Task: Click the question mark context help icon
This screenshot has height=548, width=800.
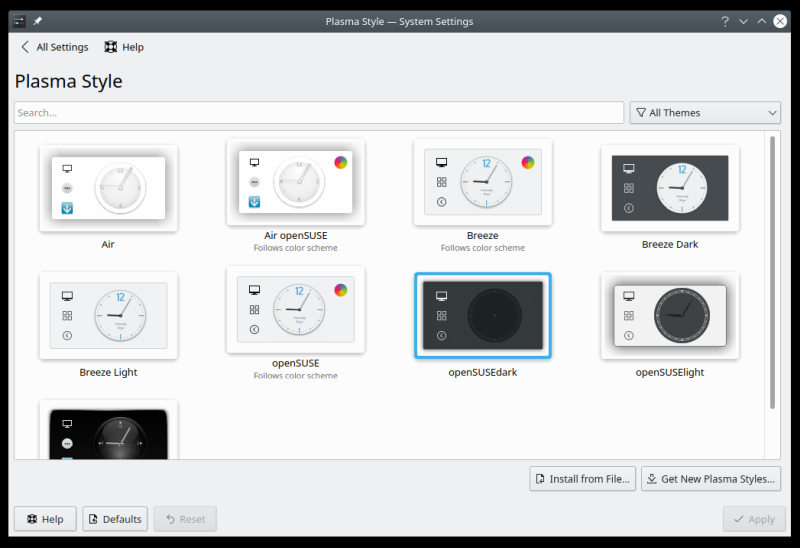Action: pyautogui.click(x=725, y=21)
